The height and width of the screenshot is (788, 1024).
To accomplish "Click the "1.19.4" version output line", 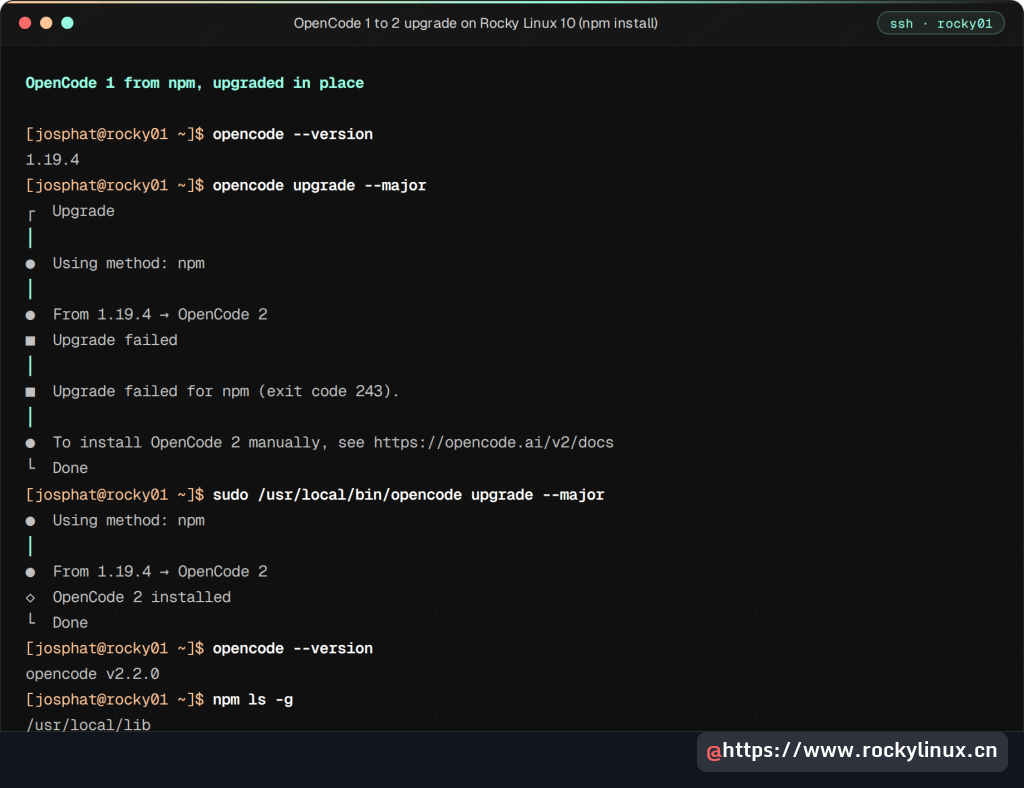I will coord(52,160).
